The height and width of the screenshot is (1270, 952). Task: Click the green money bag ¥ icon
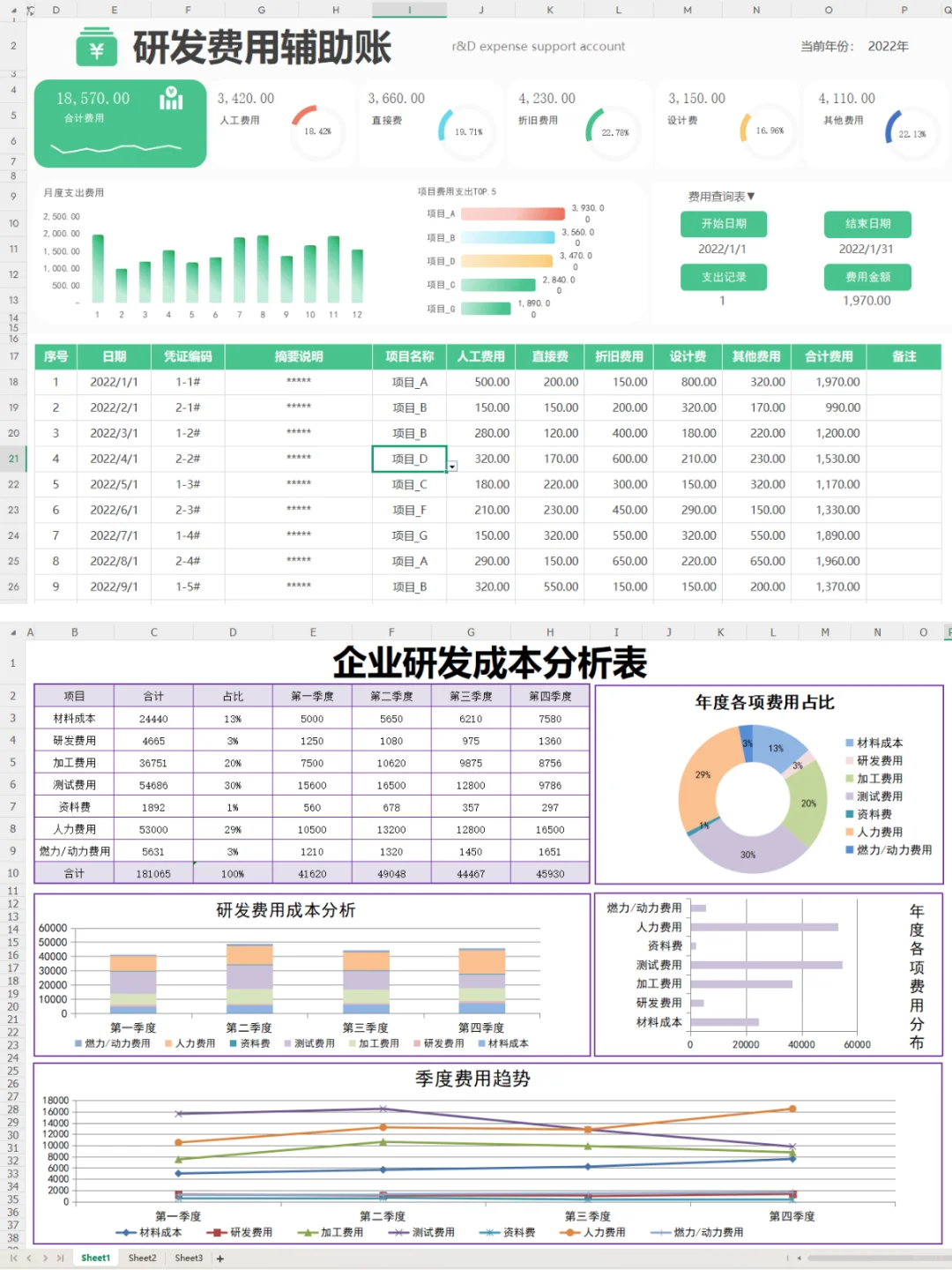pyautogui.click(x=96, y=48)
